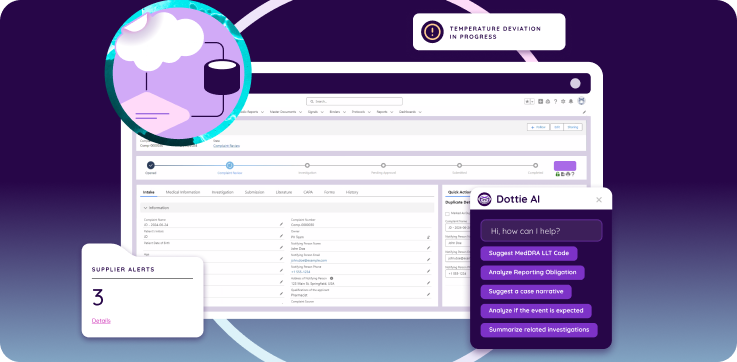Select the Investigation stage on progress path

(307, 165)
